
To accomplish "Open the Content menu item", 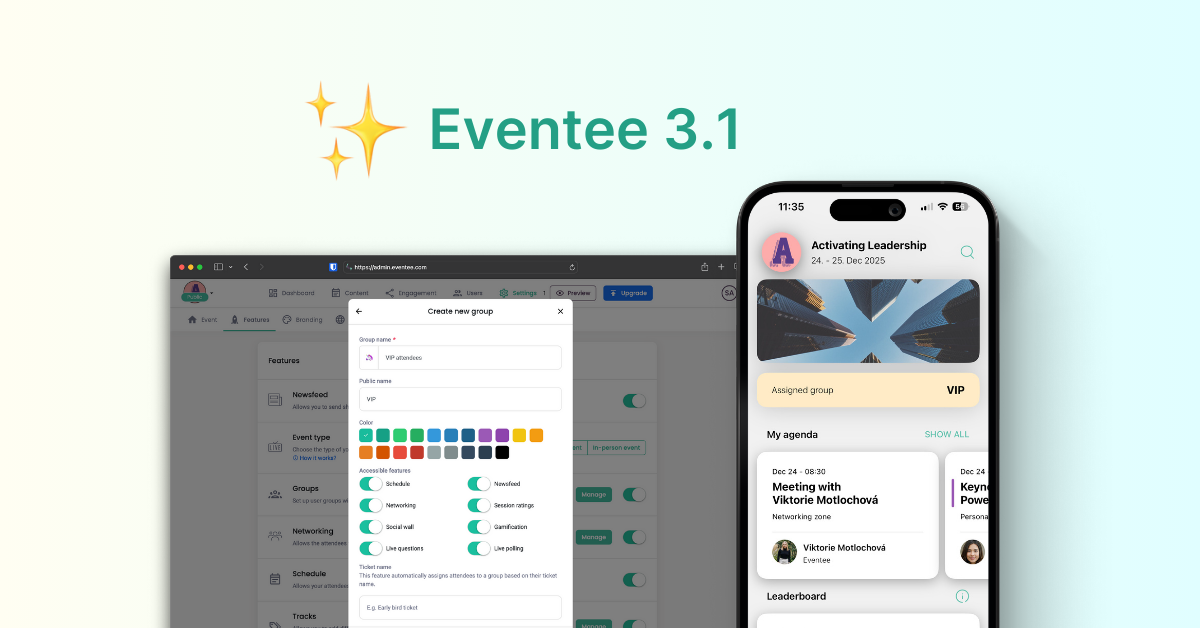I will point(350,293).
